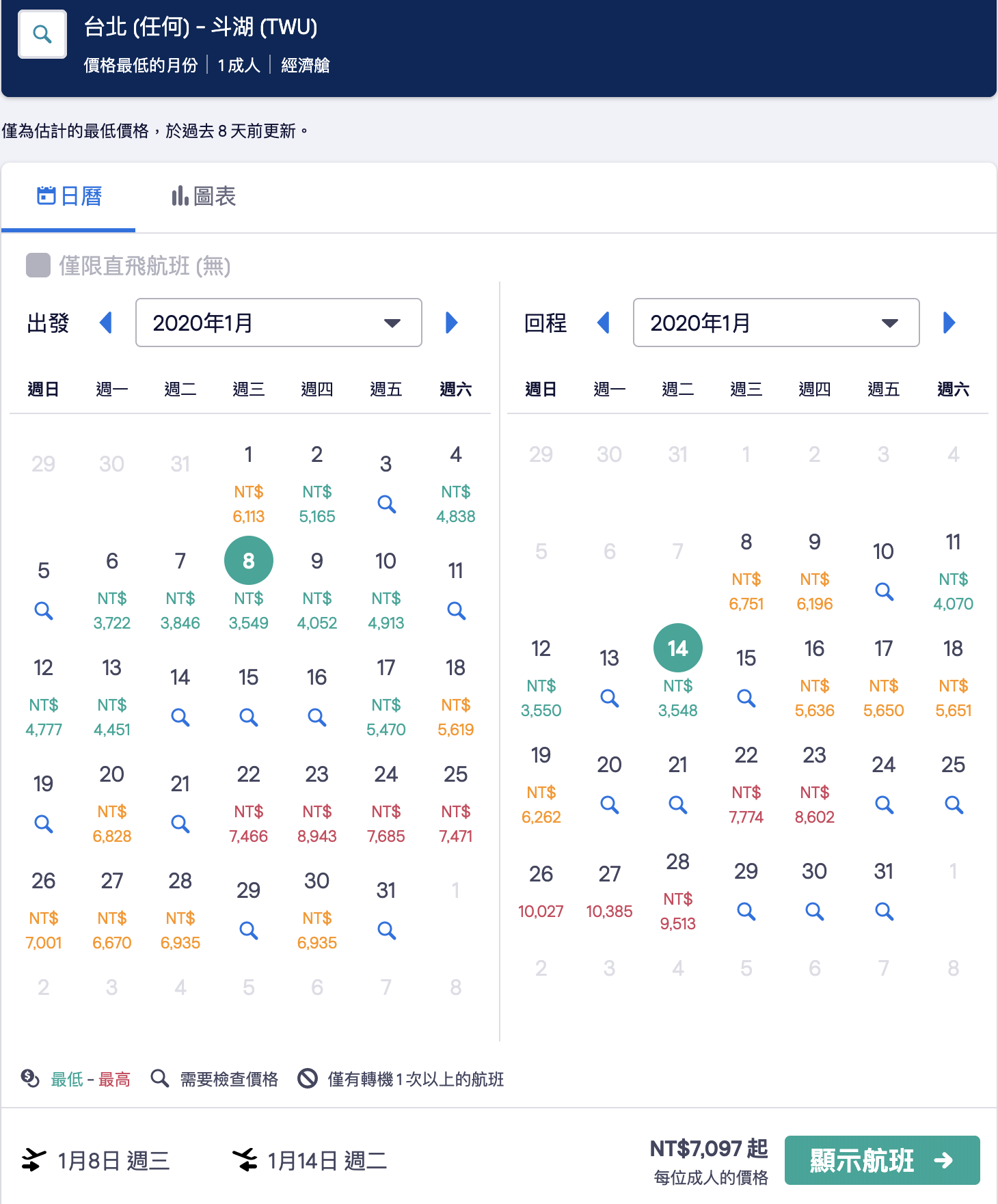Select departure January 13 NT$4,451
This screenshot has width=998, height=1204.
click(x=112, y=698)
